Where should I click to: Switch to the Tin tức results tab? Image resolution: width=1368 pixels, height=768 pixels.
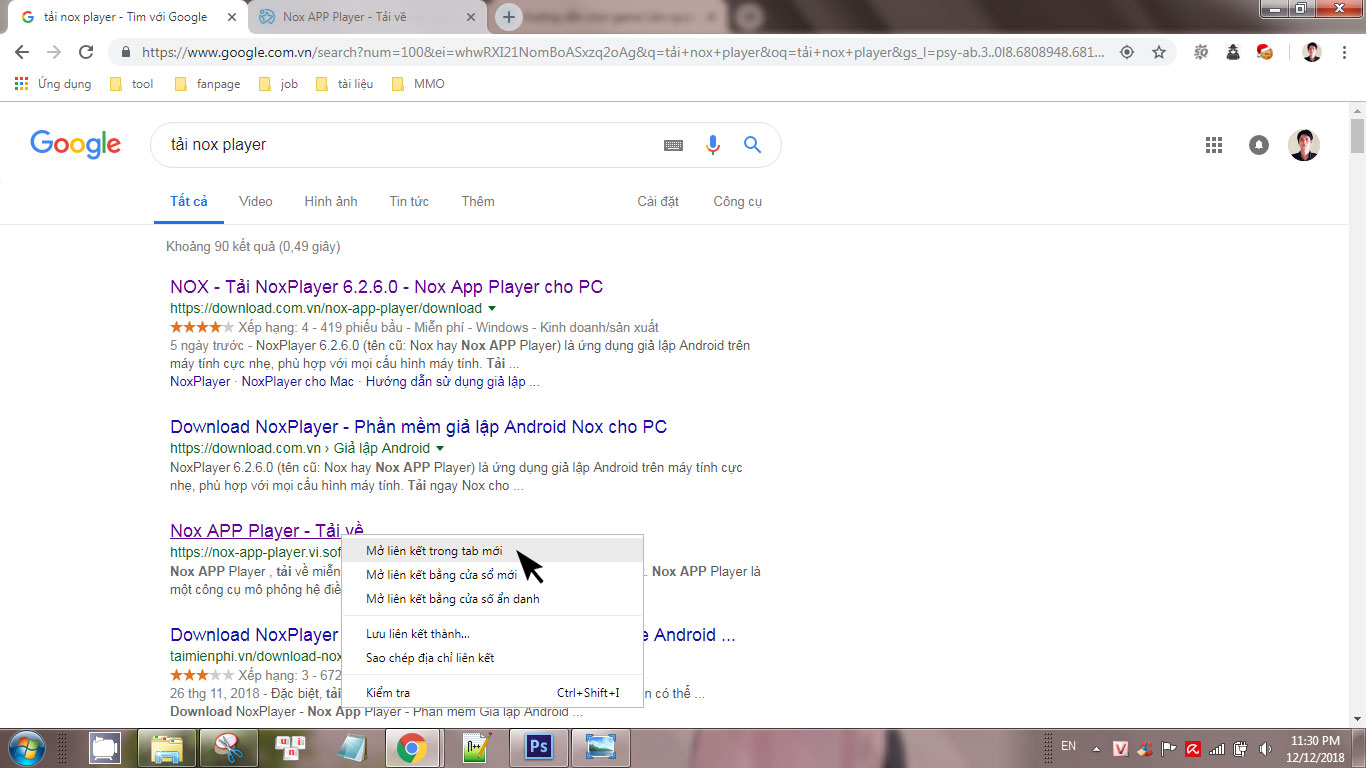[x=409, y=201]
